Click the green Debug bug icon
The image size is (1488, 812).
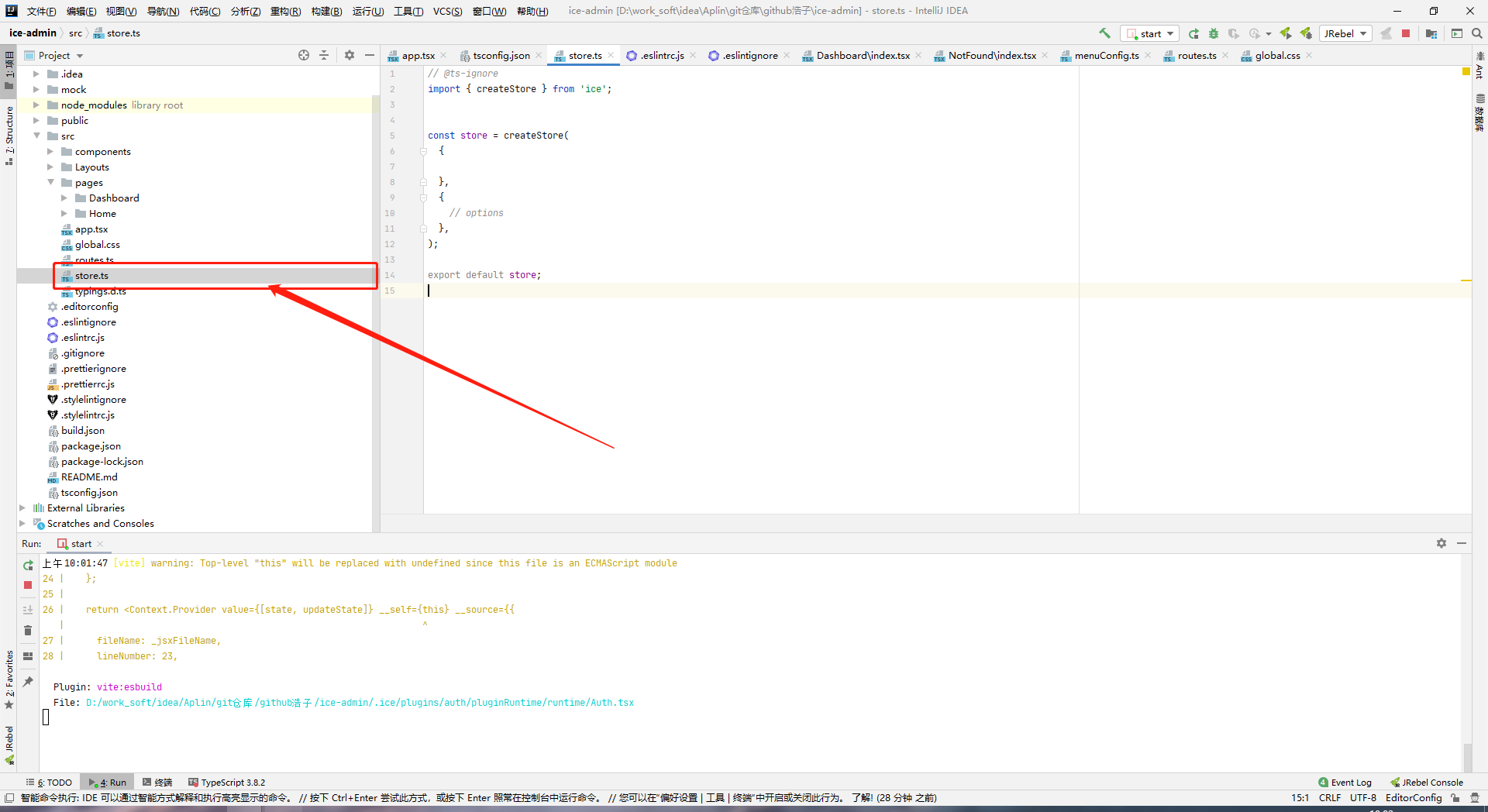[1214, 33]
